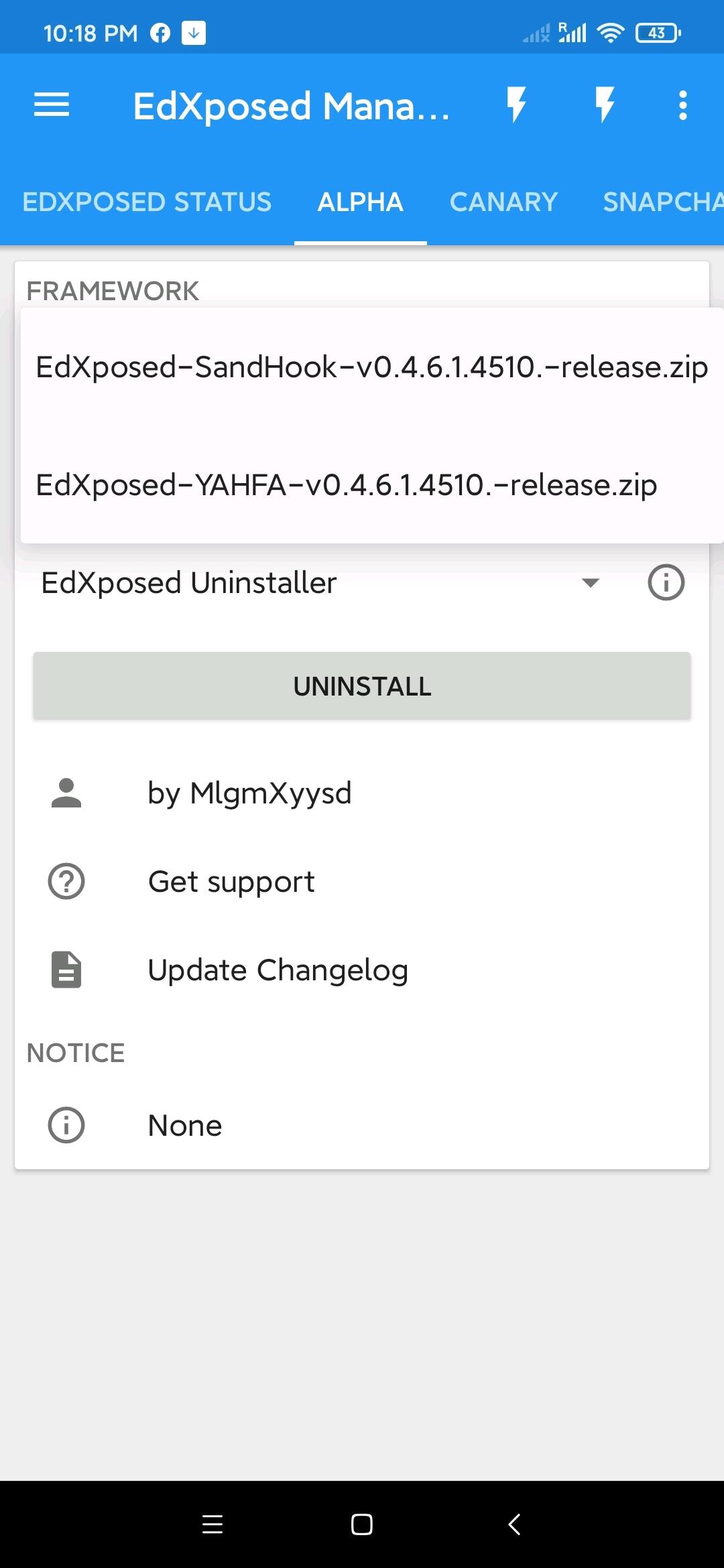Open the hamburger navigation menu

(x=52, y=105)
